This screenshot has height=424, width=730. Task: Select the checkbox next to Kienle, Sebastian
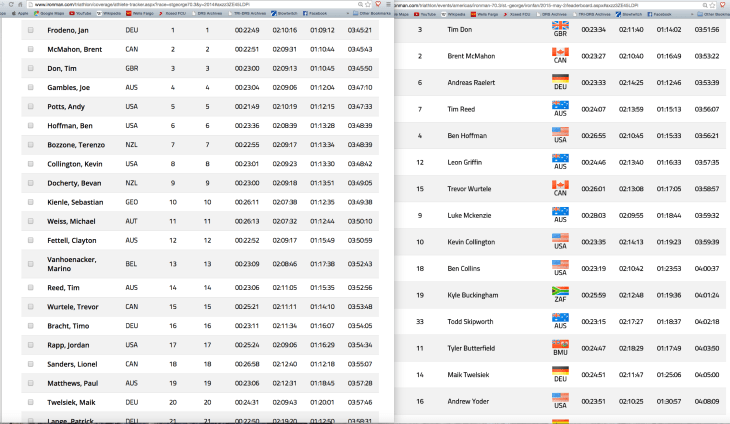(x=30, y=201)
